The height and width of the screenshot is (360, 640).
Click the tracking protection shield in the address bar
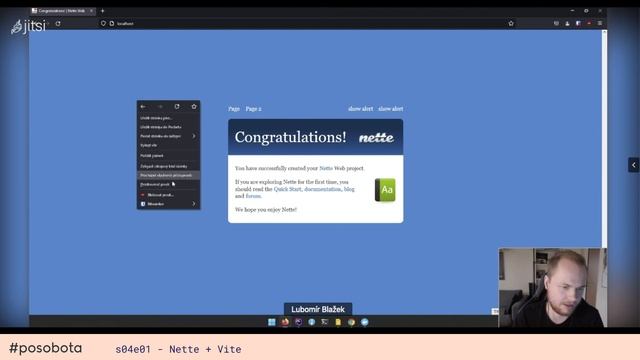pos(103,24)
